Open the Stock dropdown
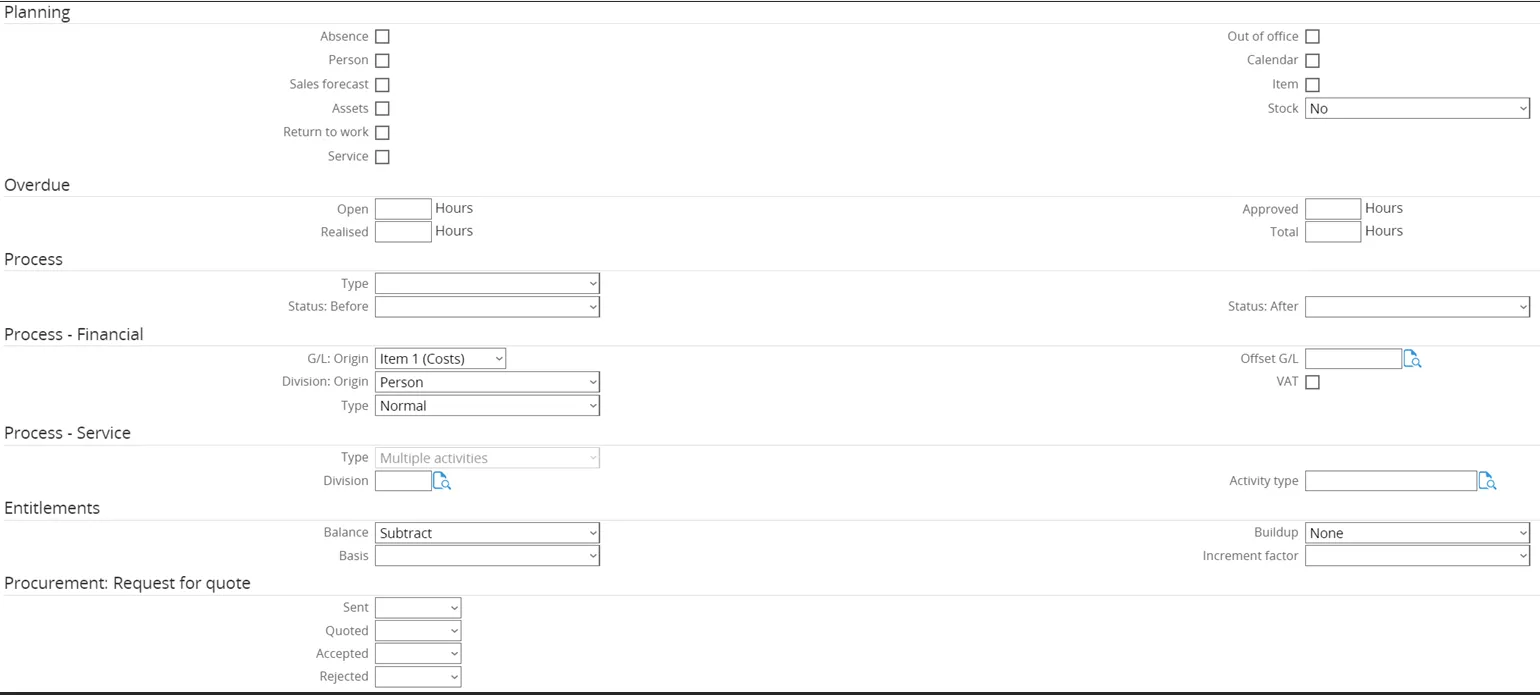This screenshot has height=695, width=1540. [1417, 109]
